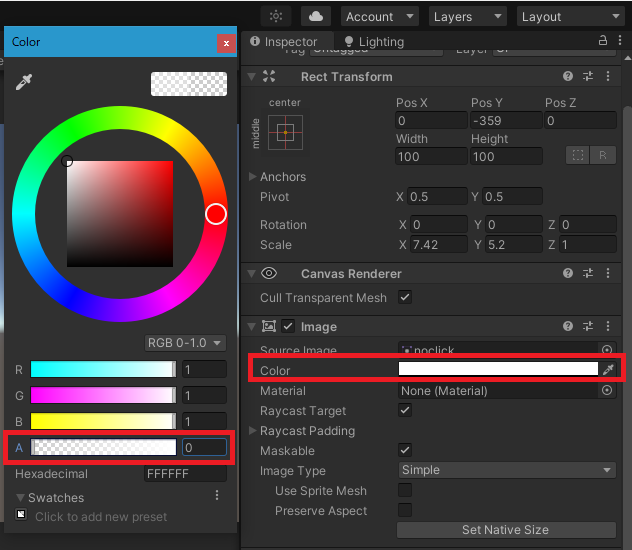Open Canvas Renderer preset sliders icon
The height and width of the screenshot is (550, 632).
click(588, 274)
